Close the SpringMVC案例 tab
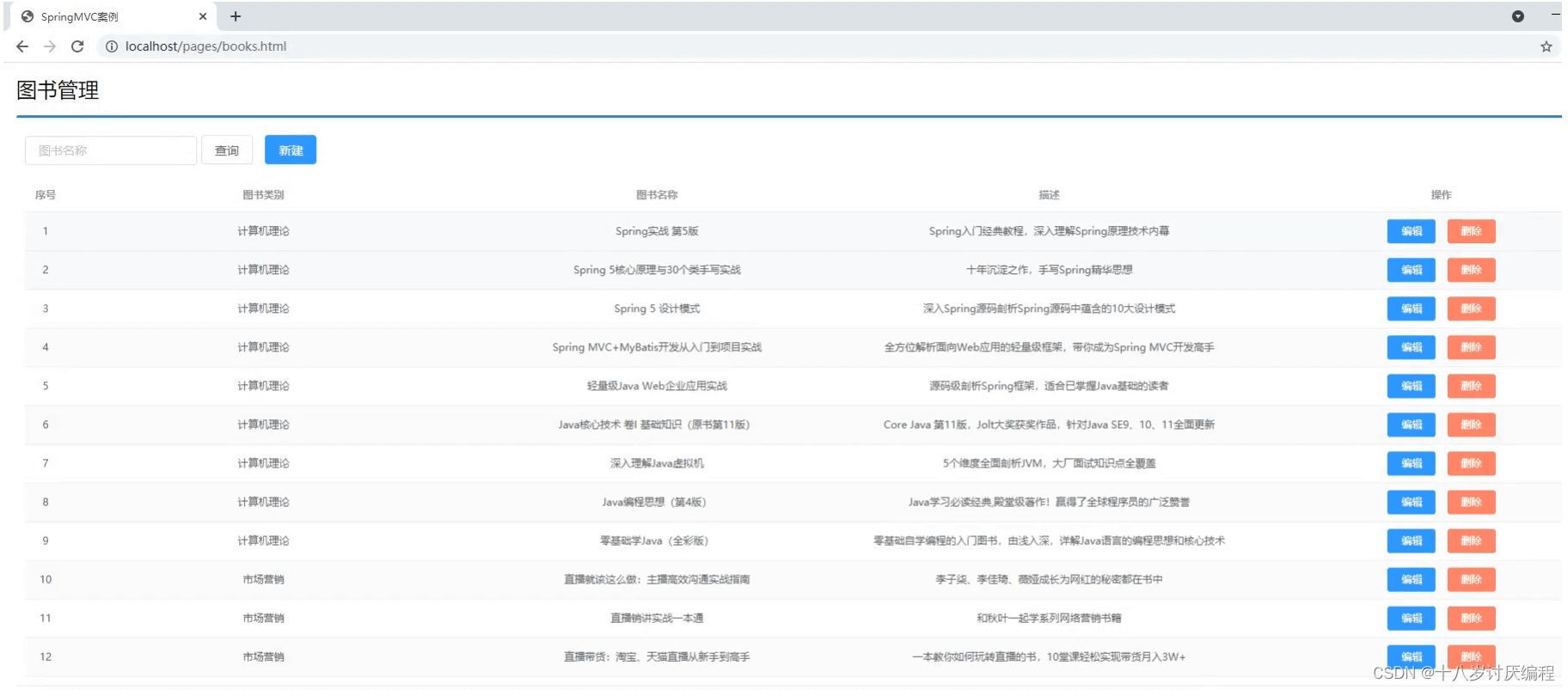 click(203, 16)
